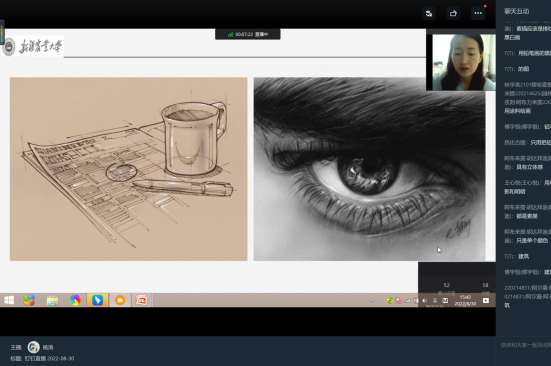The height and width of the screenshot is (366, 551).
Task: Open the Windows Start menu
Action: pyautogui.click(x=9, y=300)
